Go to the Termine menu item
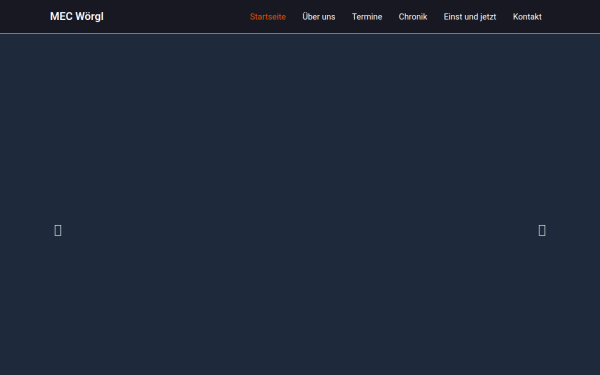The width and height of the screenshot is (600, 375). (x=367, y=17)
